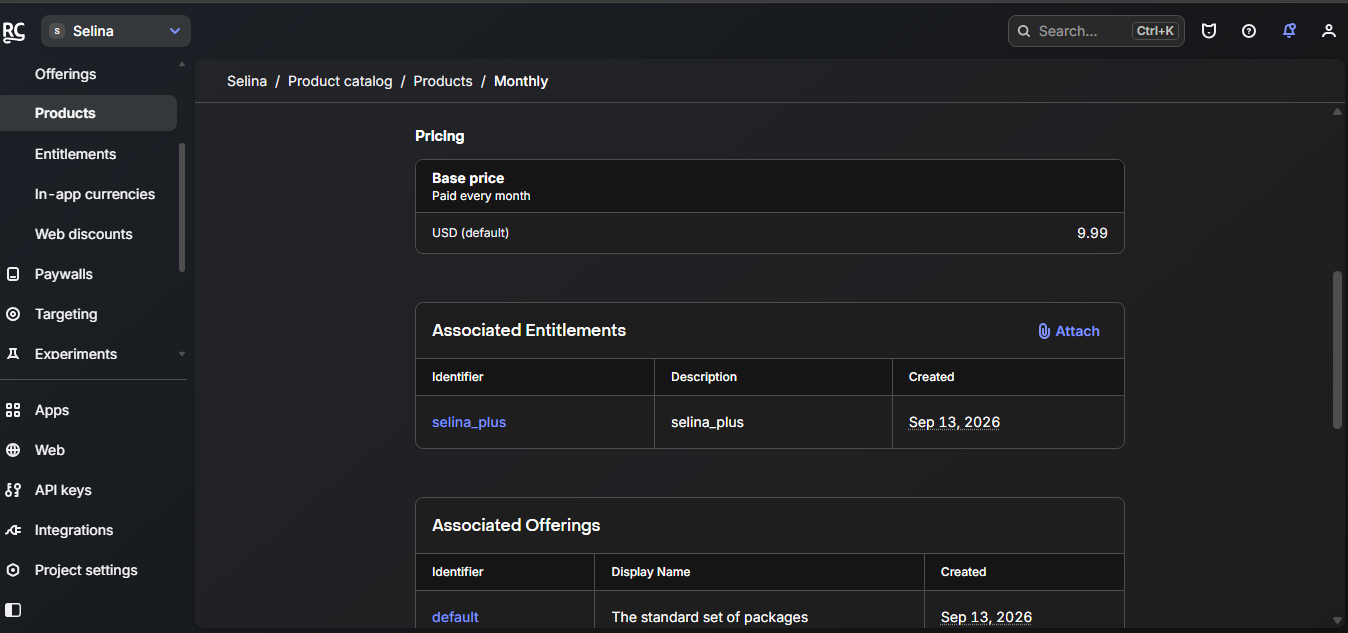Click the Experiments flask icon
This screenshot has width=1348, height=633.
coord(13,354)
